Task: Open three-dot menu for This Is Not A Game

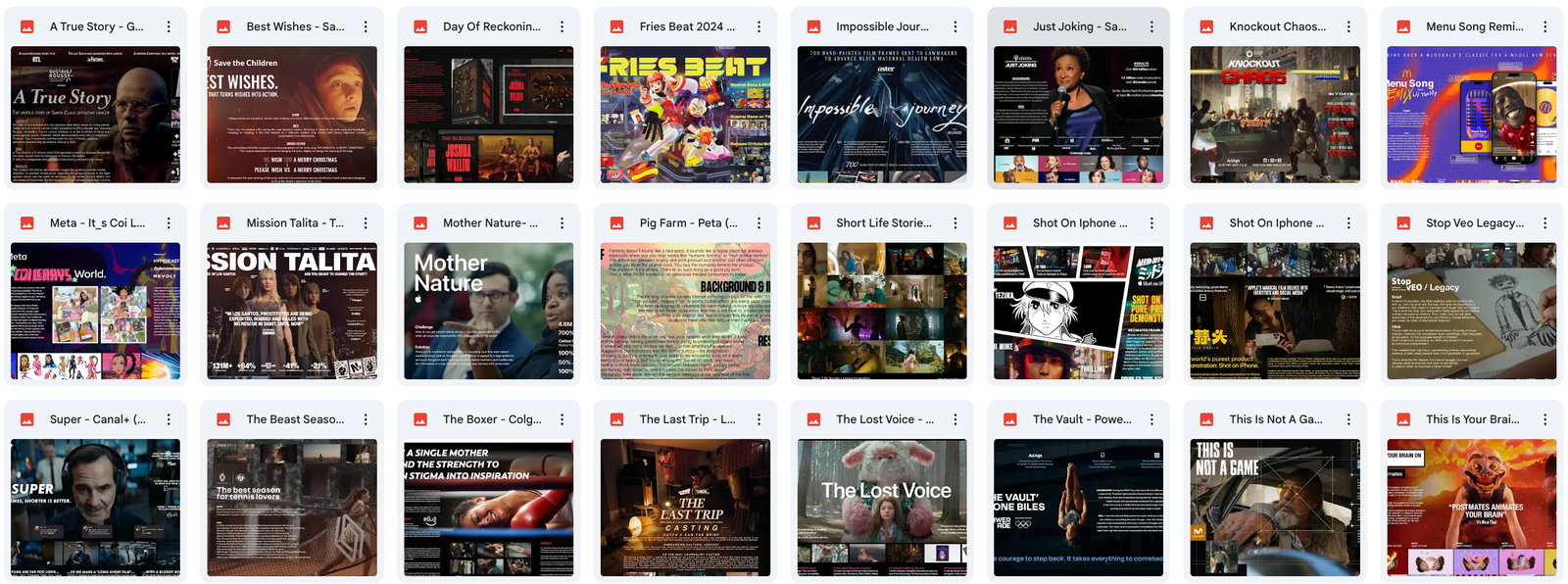Action: click(1348, 418)
